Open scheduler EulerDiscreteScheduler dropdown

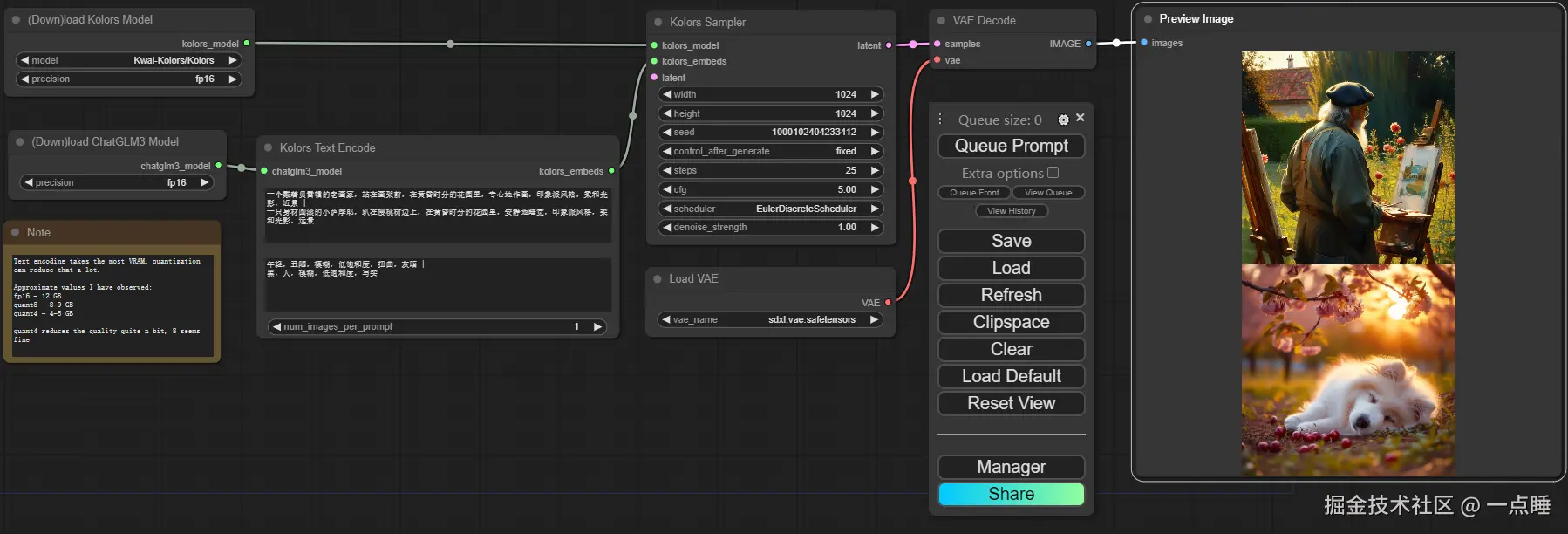click(x=771, y=209)
